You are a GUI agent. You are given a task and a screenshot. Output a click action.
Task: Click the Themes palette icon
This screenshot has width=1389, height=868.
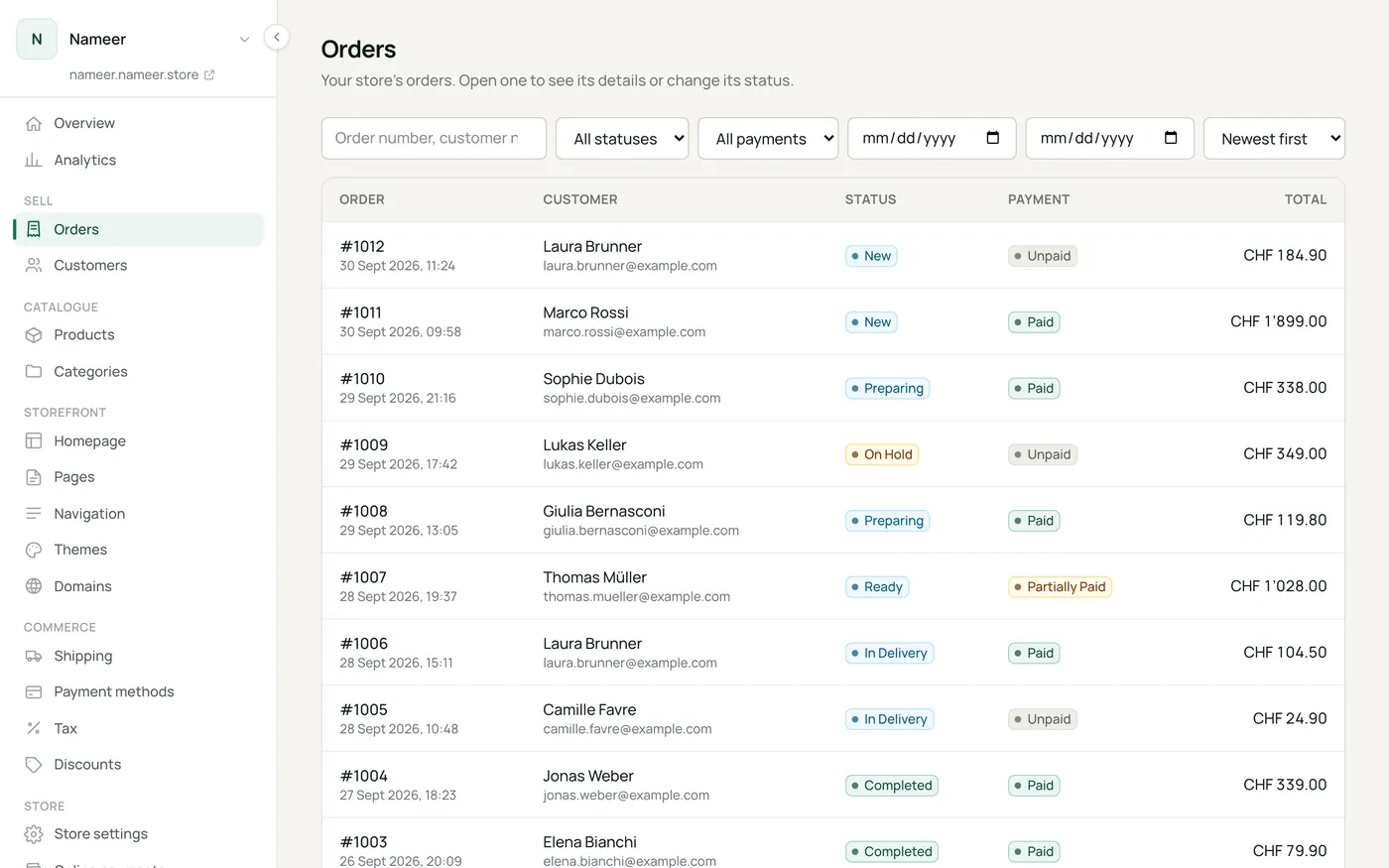pyautogui.click(x=34, y=550)
